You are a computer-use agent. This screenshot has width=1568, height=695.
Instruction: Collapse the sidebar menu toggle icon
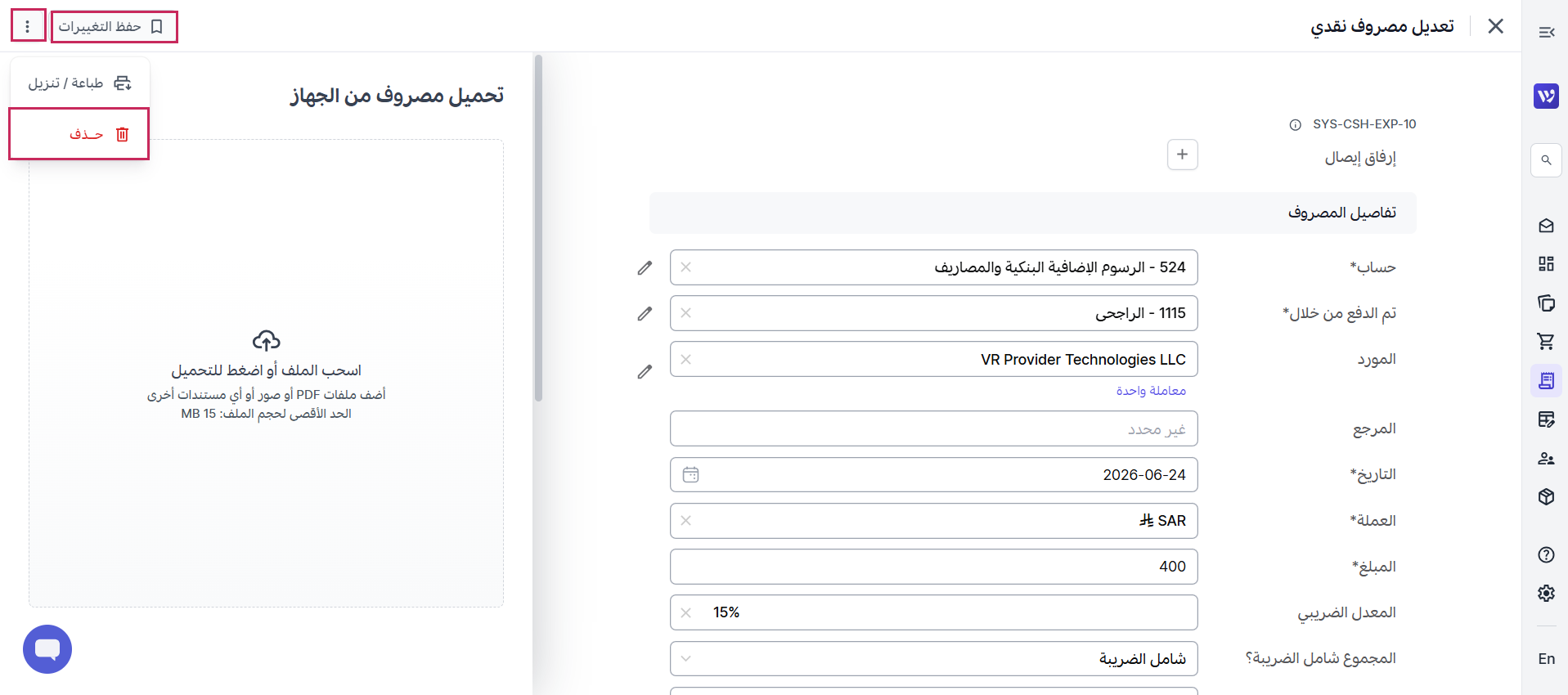(x=1546, y=32)
